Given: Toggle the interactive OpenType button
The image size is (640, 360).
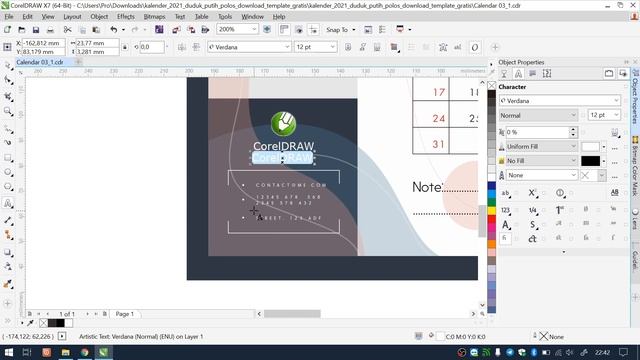Looking at the screenshot, I should (474, 47).
